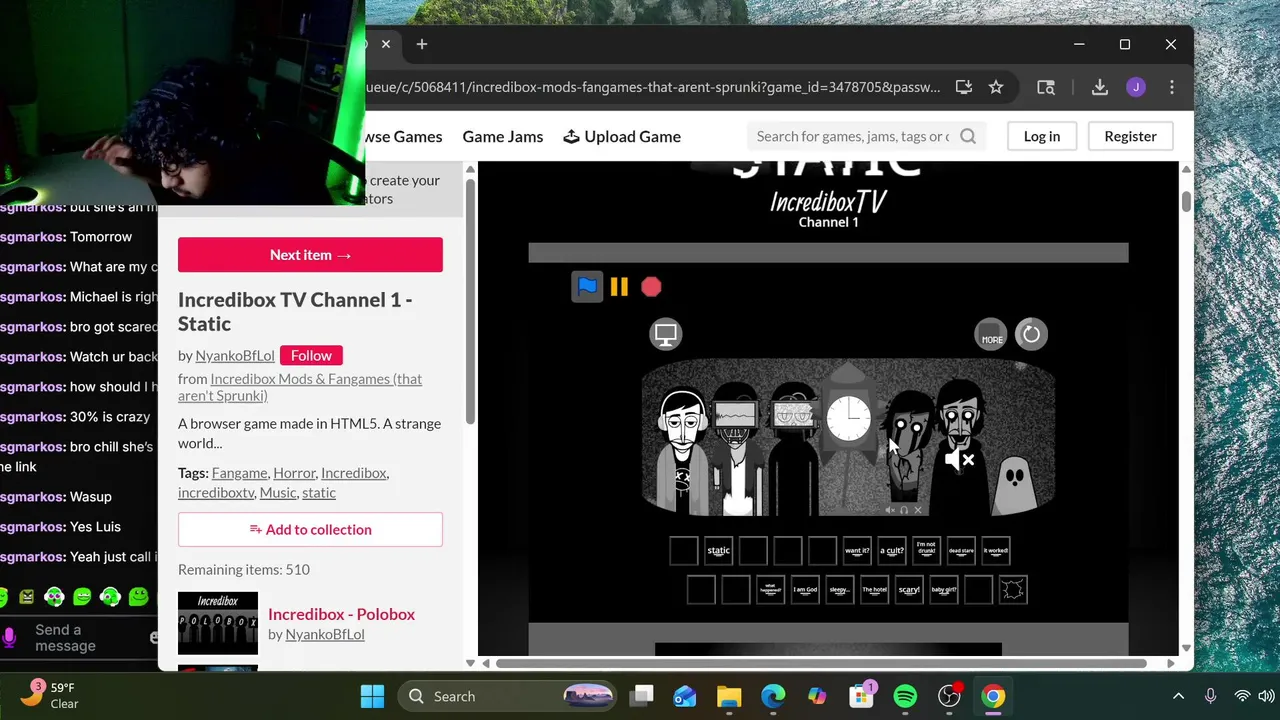Select the 'it worked!' sound box
This screenshot has height=720, width=1280.
(x=995, y=551)
